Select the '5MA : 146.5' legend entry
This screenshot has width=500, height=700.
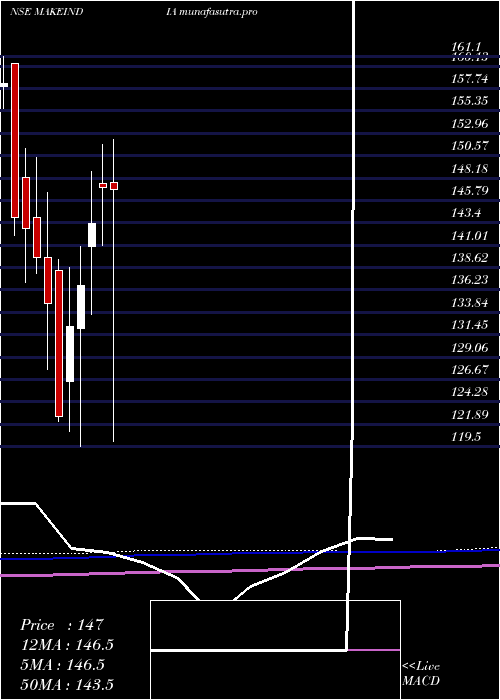coord(62,664)
